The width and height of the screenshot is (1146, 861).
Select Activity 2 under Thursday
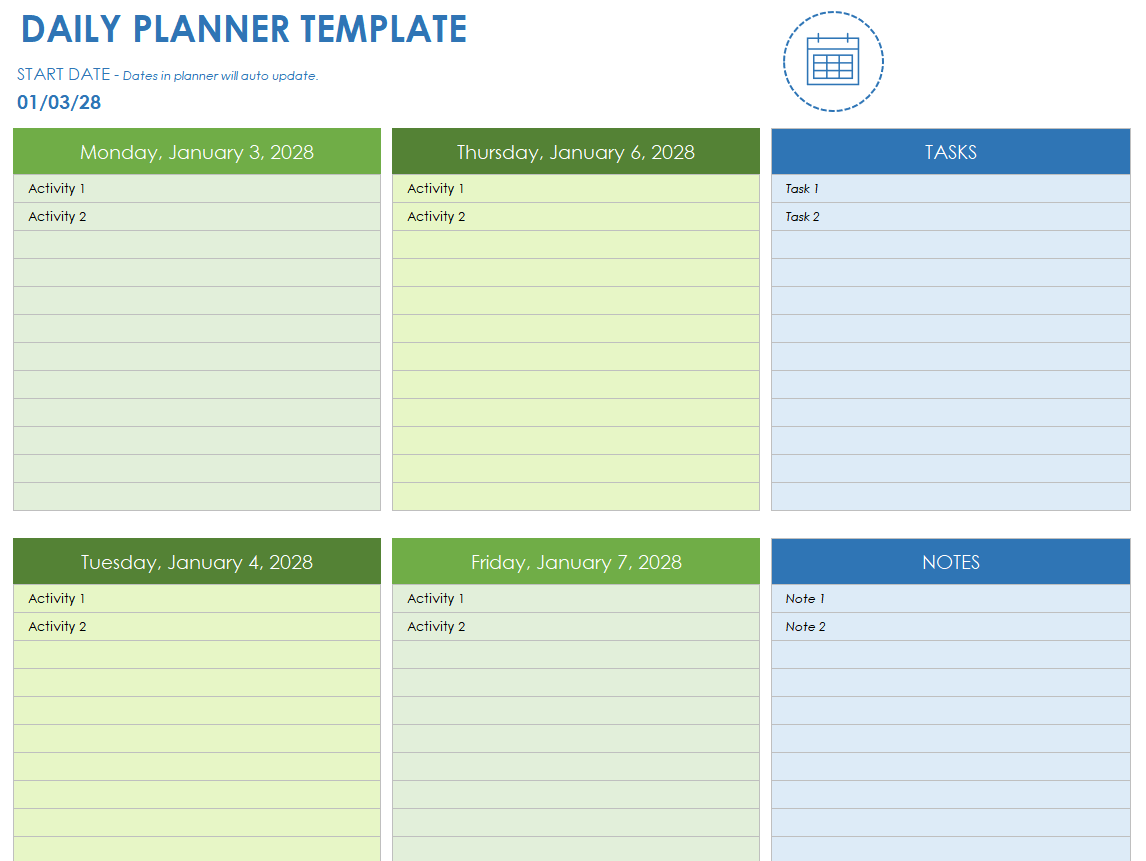point(436,216)
